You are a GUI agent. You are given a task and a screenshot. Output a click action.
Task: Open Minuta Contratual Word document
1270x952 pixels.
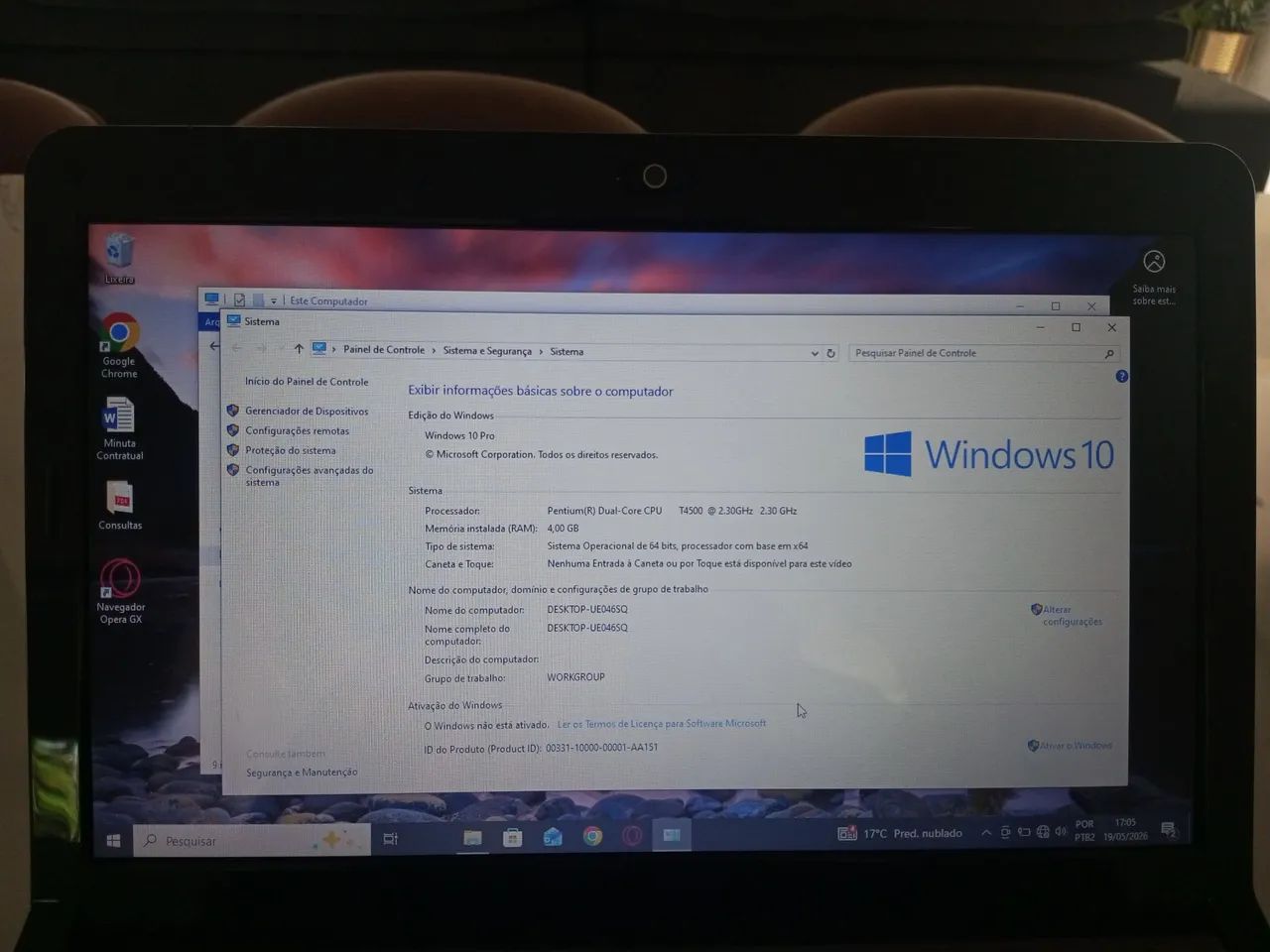[119, 428]
